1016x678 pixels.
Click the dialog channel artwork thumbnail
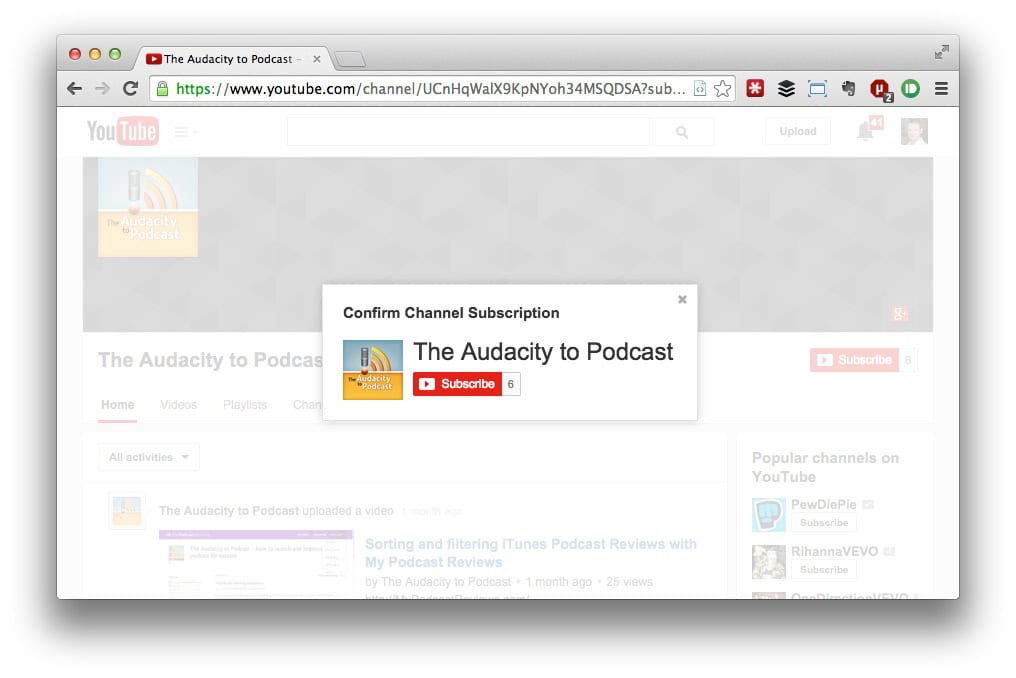[x=373, y=369]
